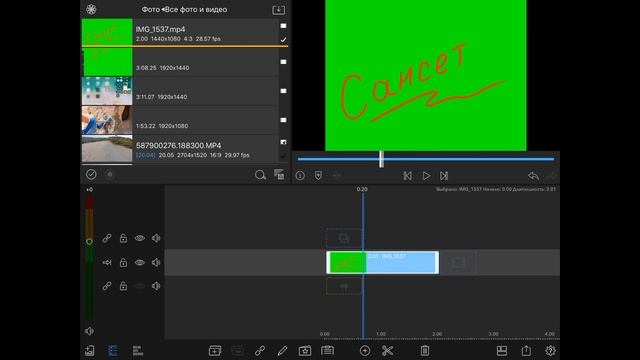
Task: Select the clip with duration 1:53.22
Action: coord(180,120)
